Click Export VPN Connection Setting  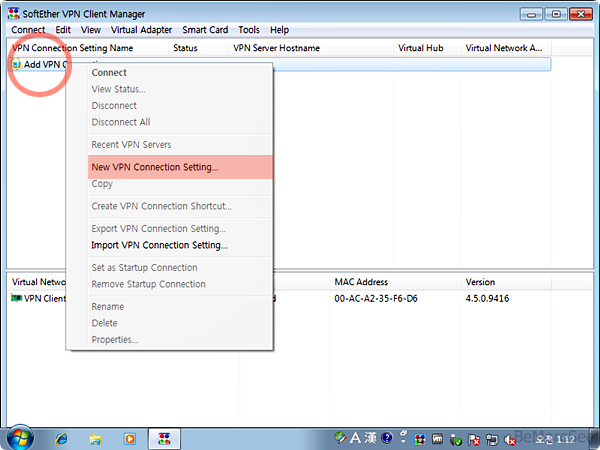(x=180, y=229)
